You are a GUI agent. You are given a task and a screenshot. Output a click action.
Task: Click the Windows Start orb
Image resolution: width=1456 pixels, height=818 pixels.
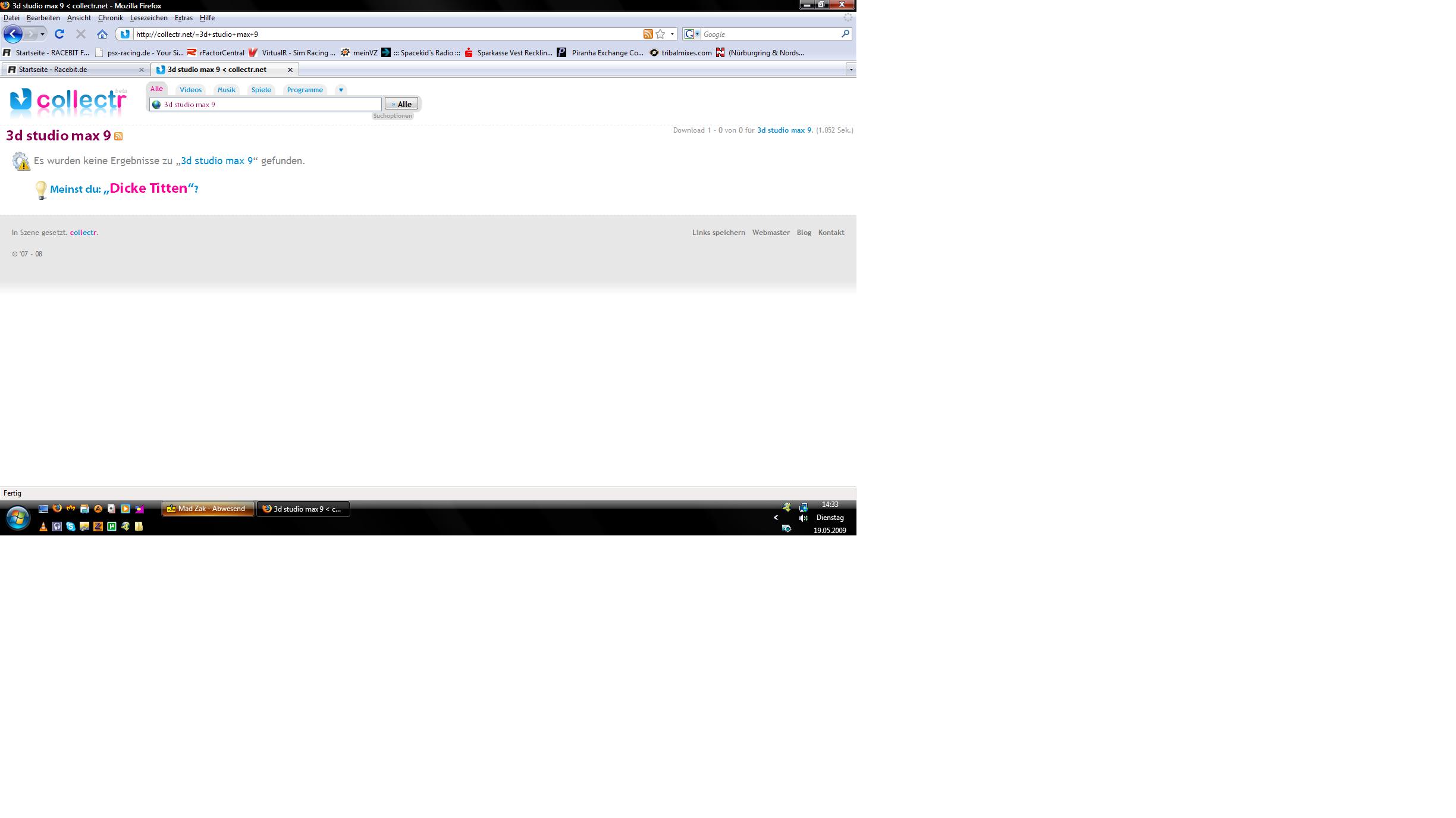click(x=17, y=518)
